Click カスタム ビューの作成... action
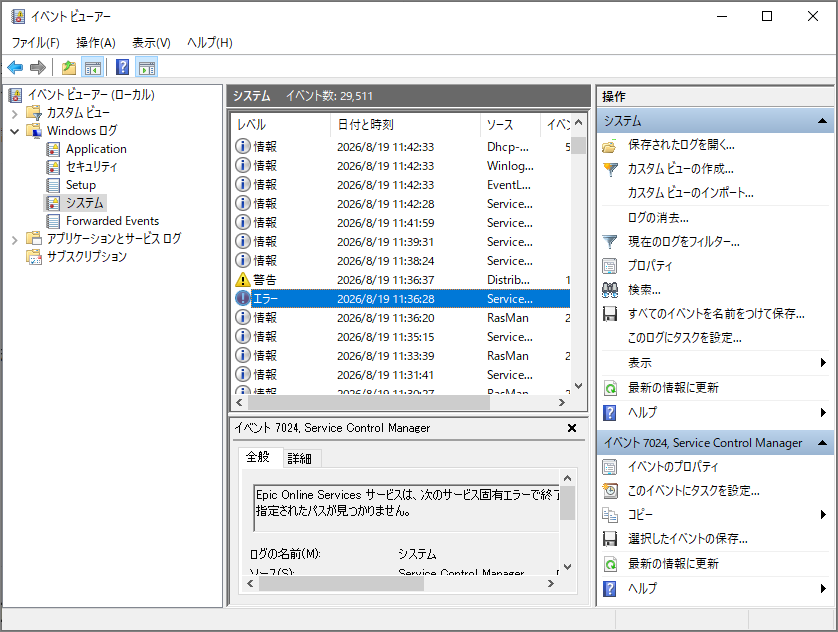 pyautogui.click(x=681, y=169)
